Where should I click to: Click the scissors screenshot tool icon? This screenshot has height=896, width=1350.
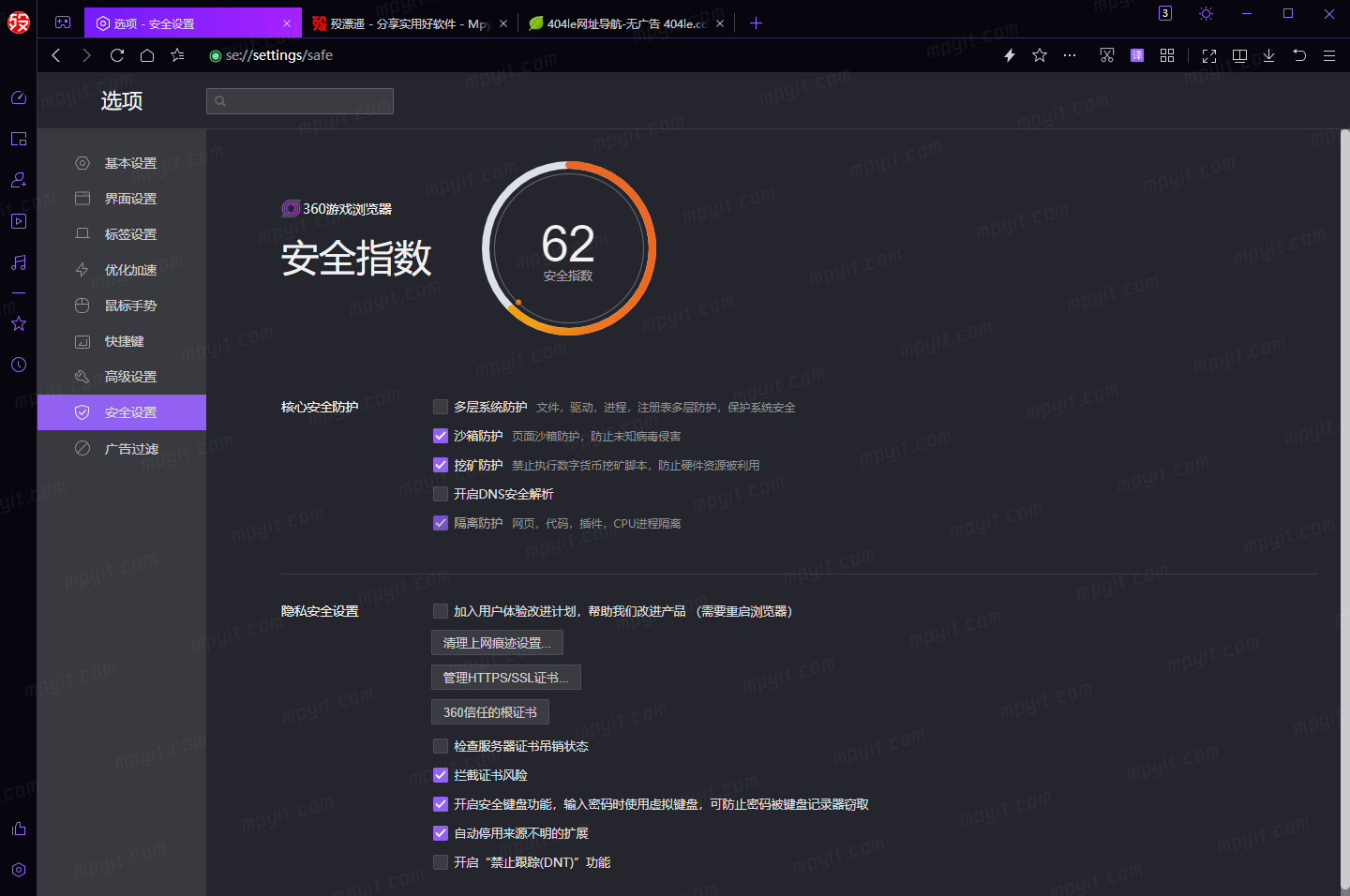1107,55
